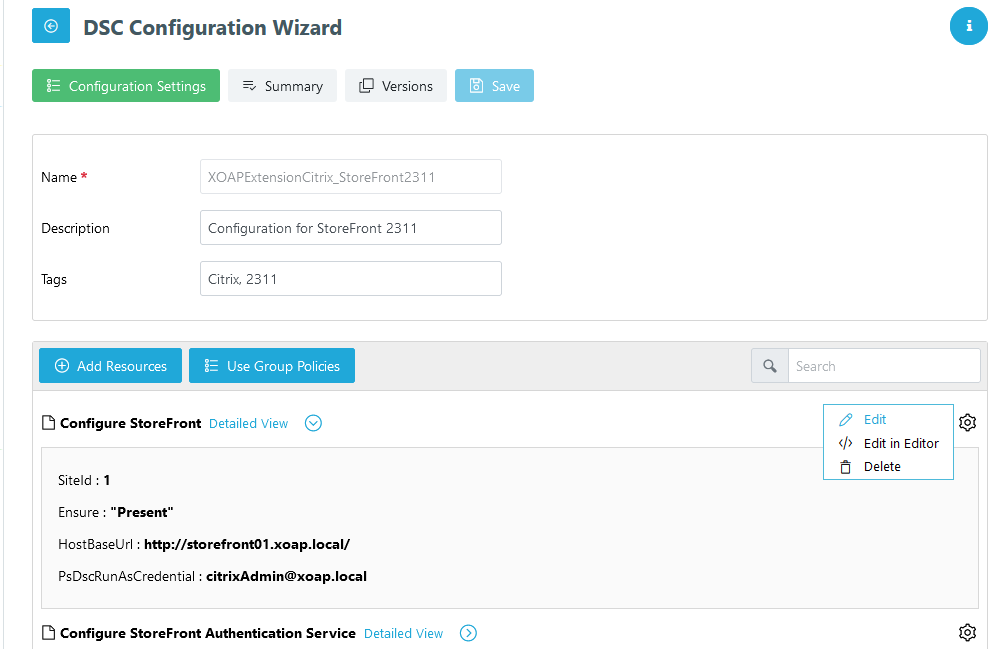Click the Name input field
The image size is (990, 649).
pos(350,177)
